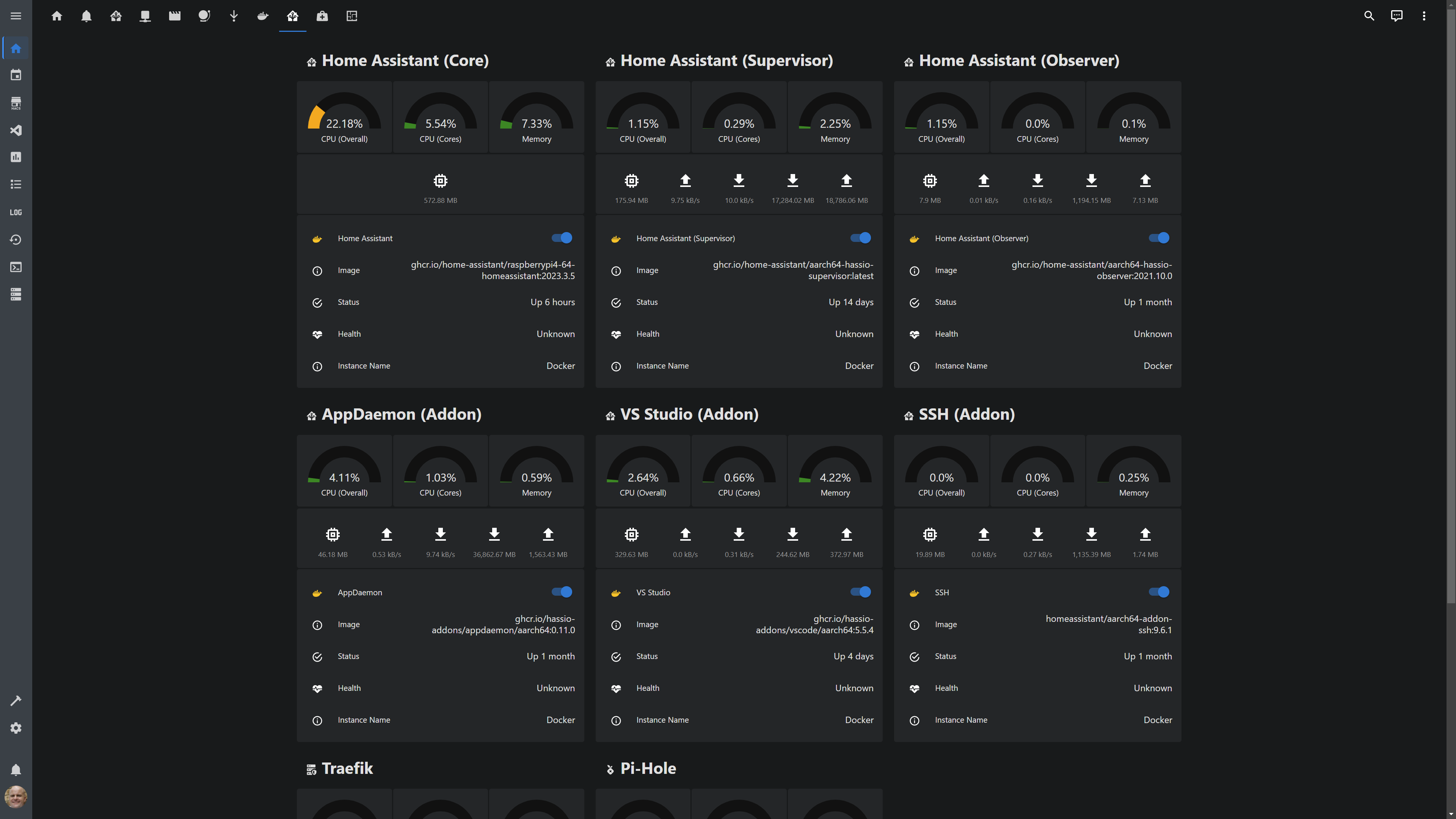The image size is (1456, 819).
Task: Toggle the Home Assistant core container switch
Action: pos(562,238)
